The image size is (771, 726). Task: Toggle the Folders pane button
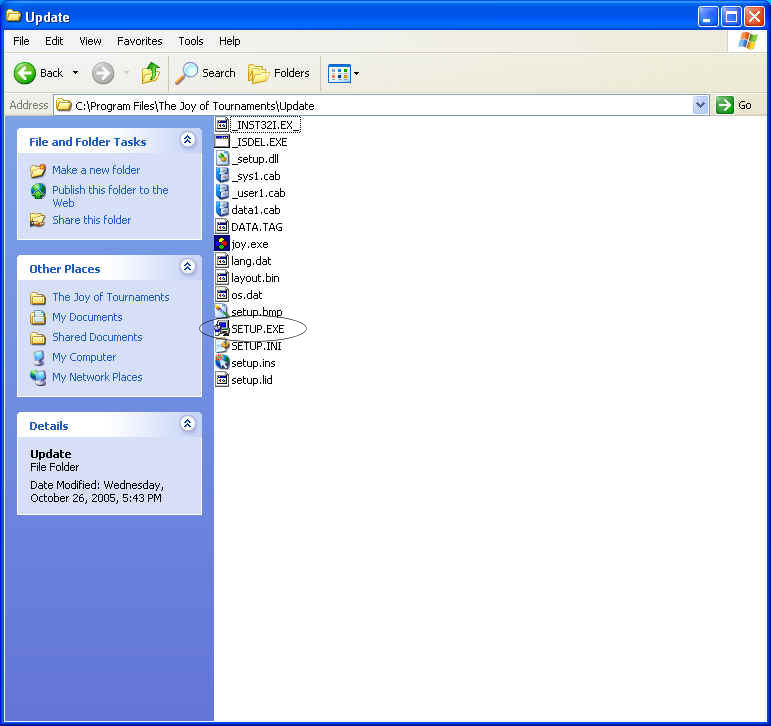pyautogui.click(x=279, y=73)
